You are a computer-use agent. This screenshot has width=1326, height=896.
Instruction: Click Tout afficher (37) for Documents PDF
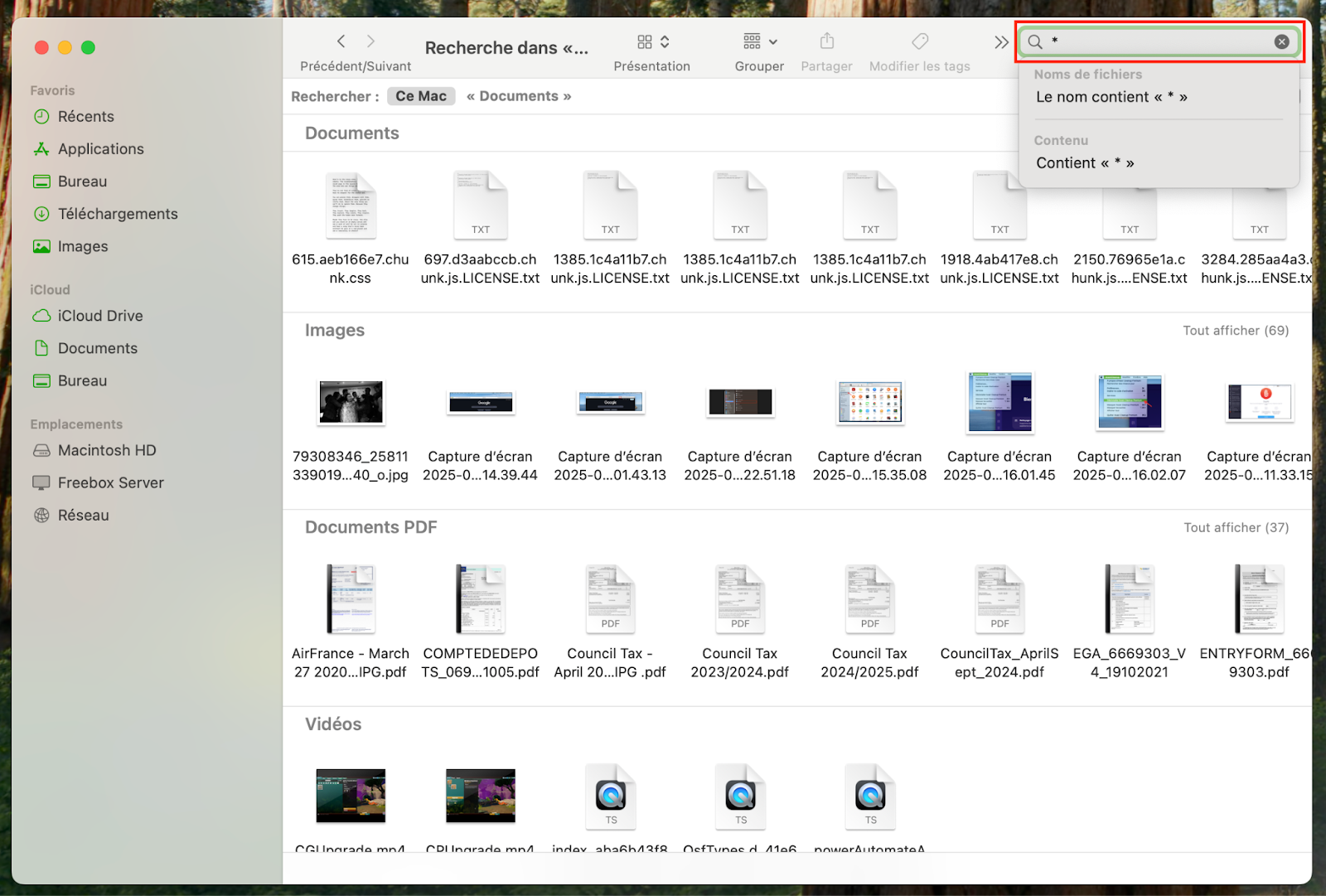pos(1236,528)
